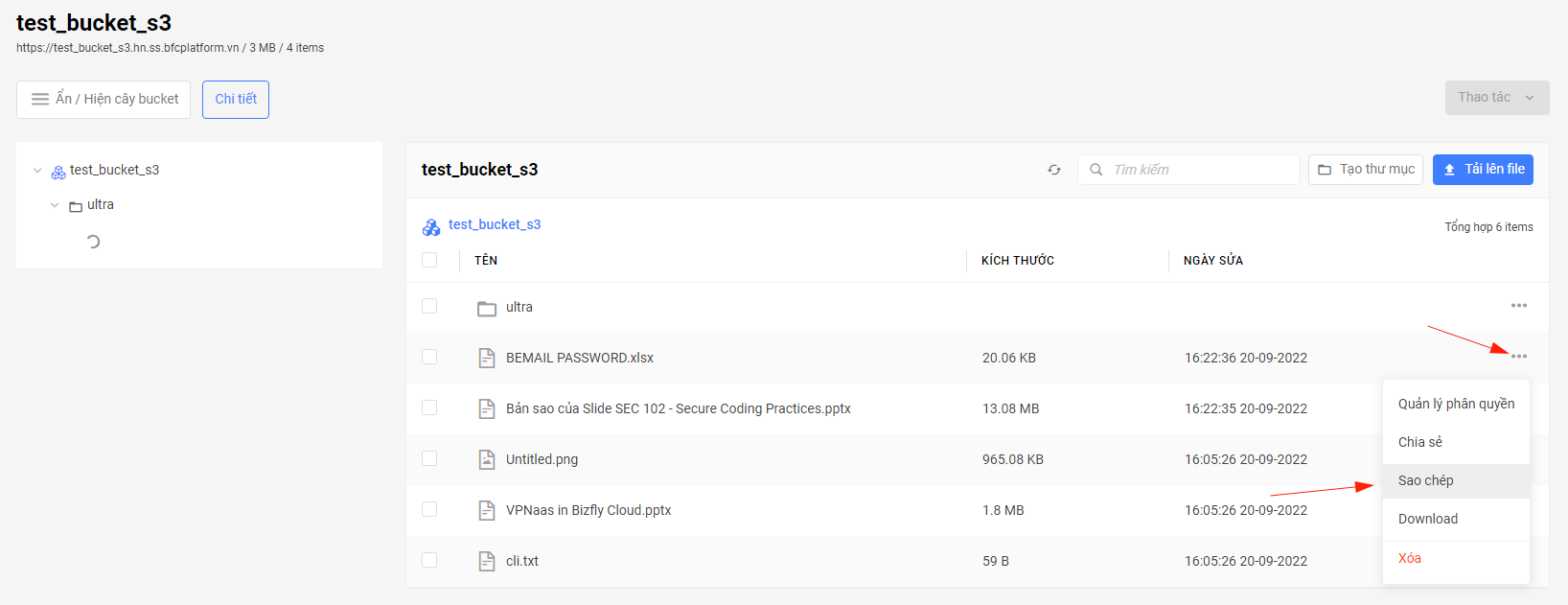Focus the Tìm kiếm search field
1568x605 pixels.
1188,170
